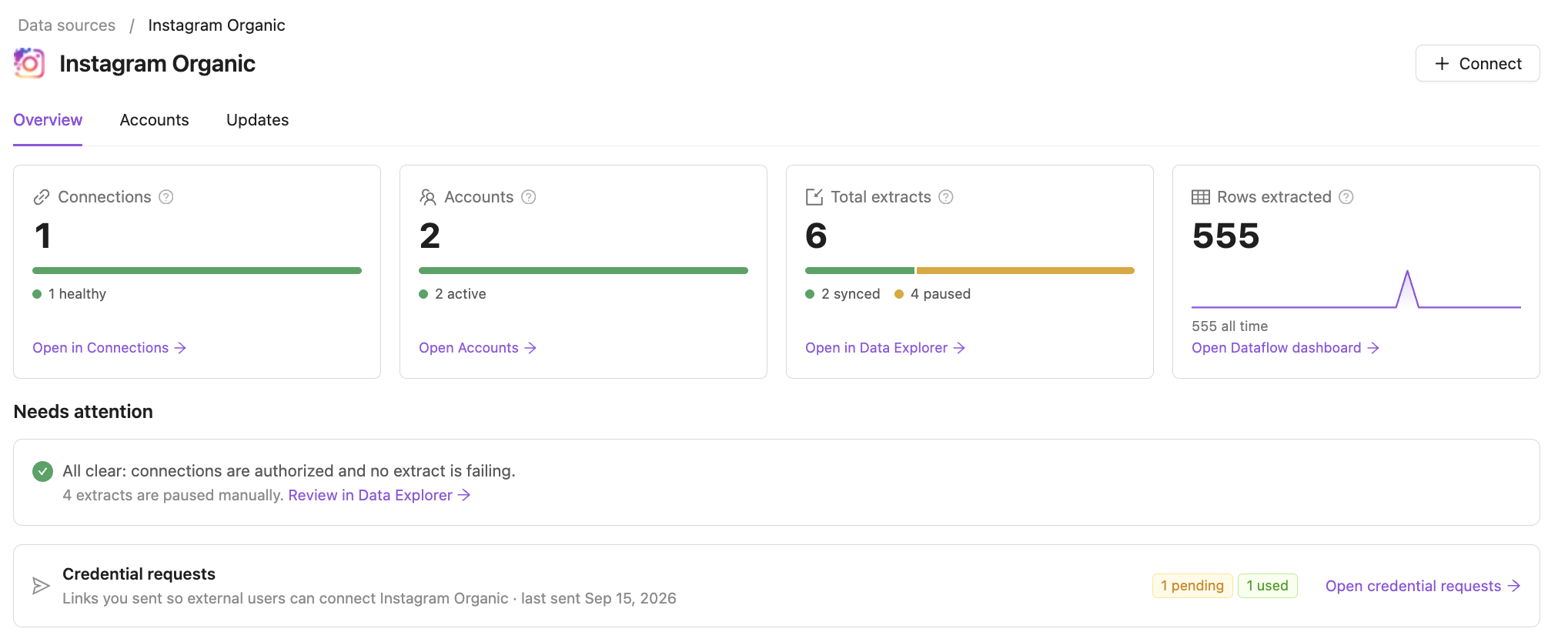Switch to the Accounts tab
This screenshot has height=642, width=1568.
click(155, 120)
